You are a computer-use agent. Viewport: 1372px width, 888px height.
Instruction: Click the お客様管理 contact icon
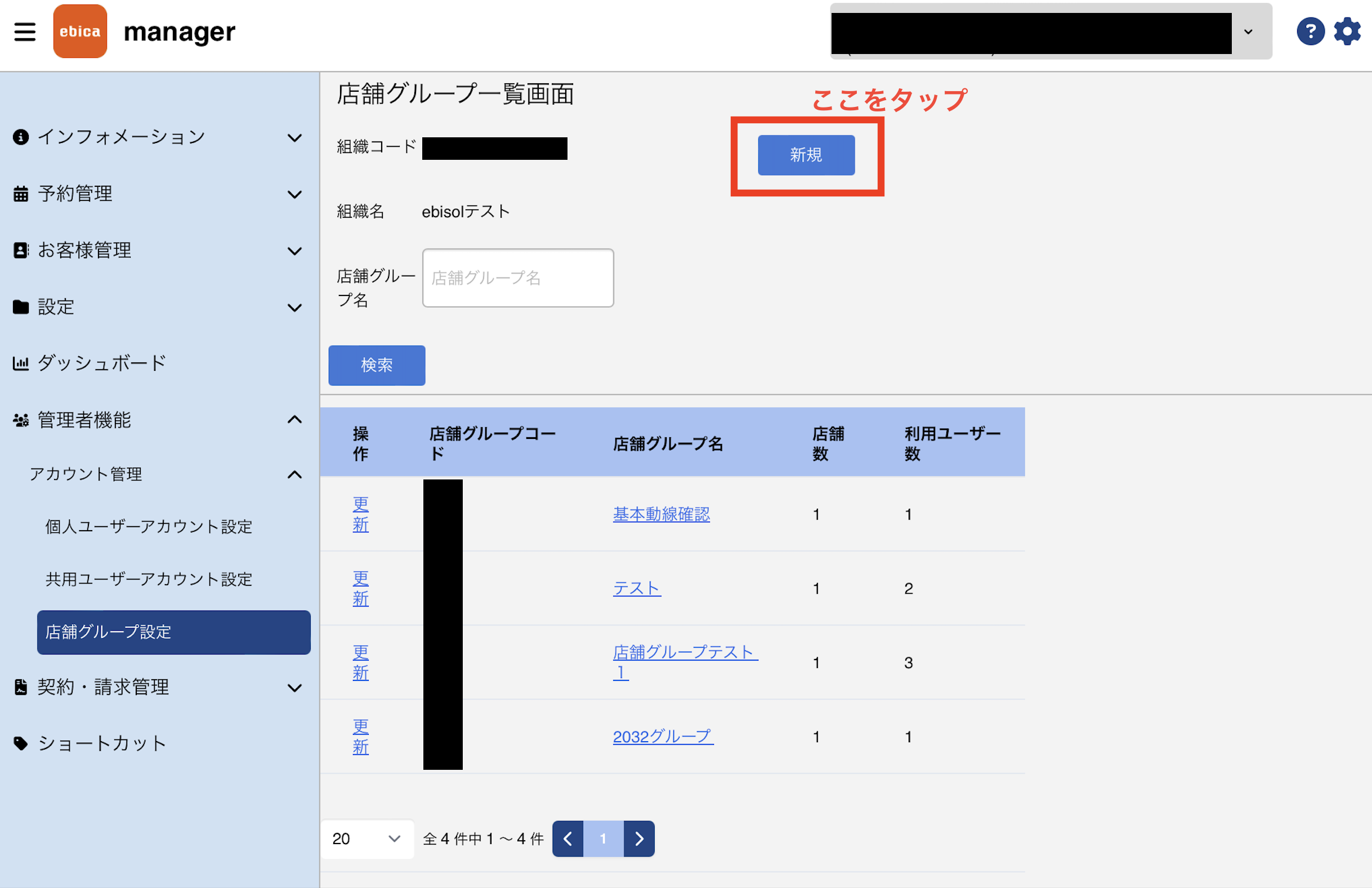click(21, 250)
